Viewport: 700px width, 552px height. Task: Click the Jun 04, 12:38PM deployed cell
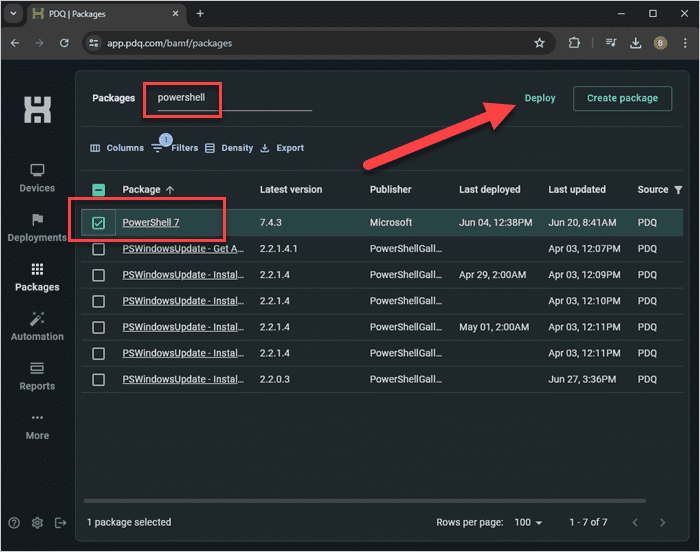496,222
